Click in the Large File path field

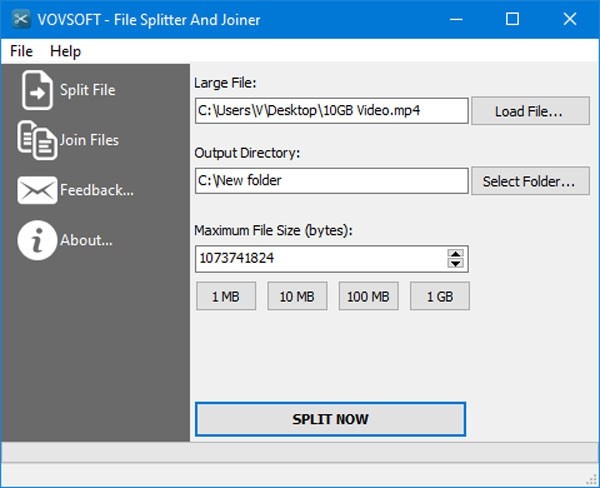(x=330, y=111)
